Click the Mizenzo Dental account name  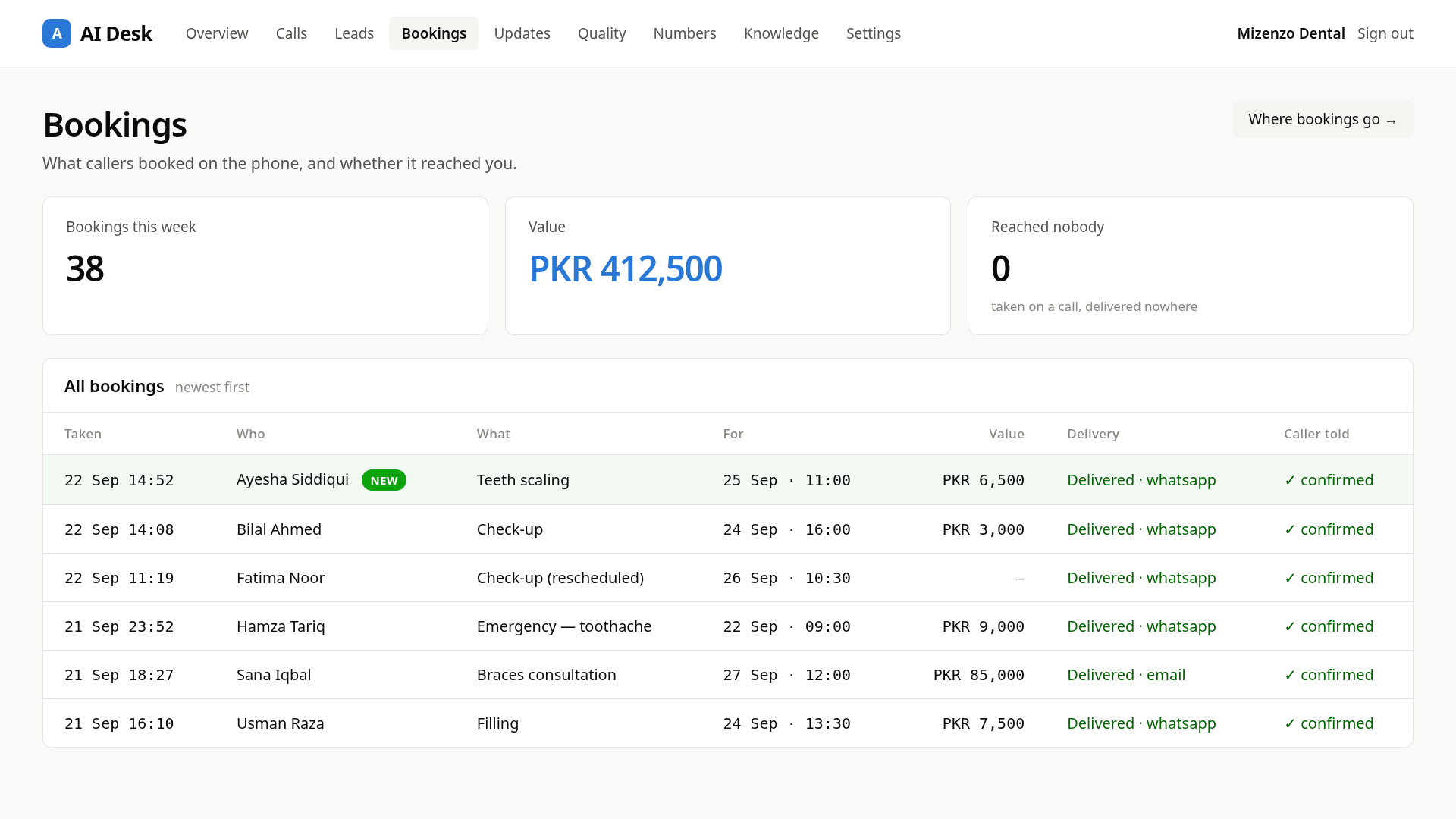click(x=1291, y=33)
